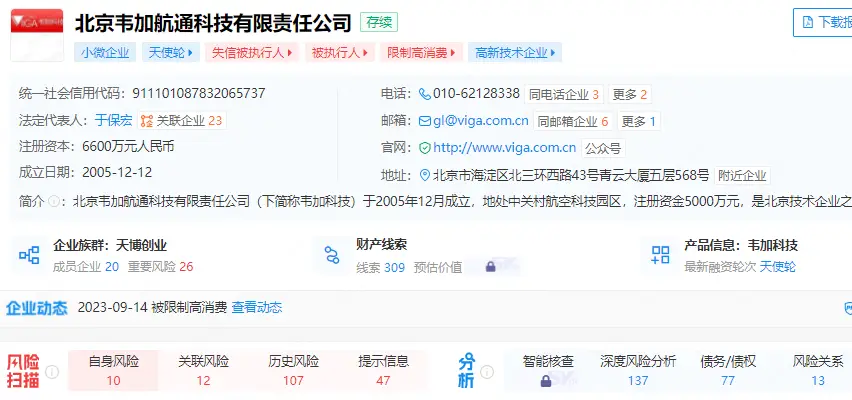Open legal representative 于保宏 link
The image size is (852, 400).
click(x=114, y=121)
